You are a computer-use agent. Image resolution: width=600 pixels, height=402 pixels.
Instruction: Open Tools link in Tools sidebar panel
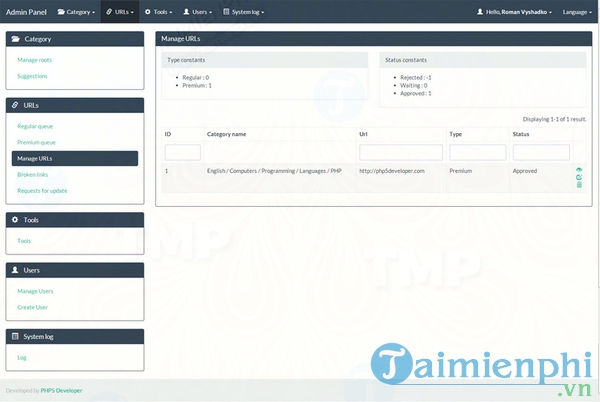tap(24, 241)
